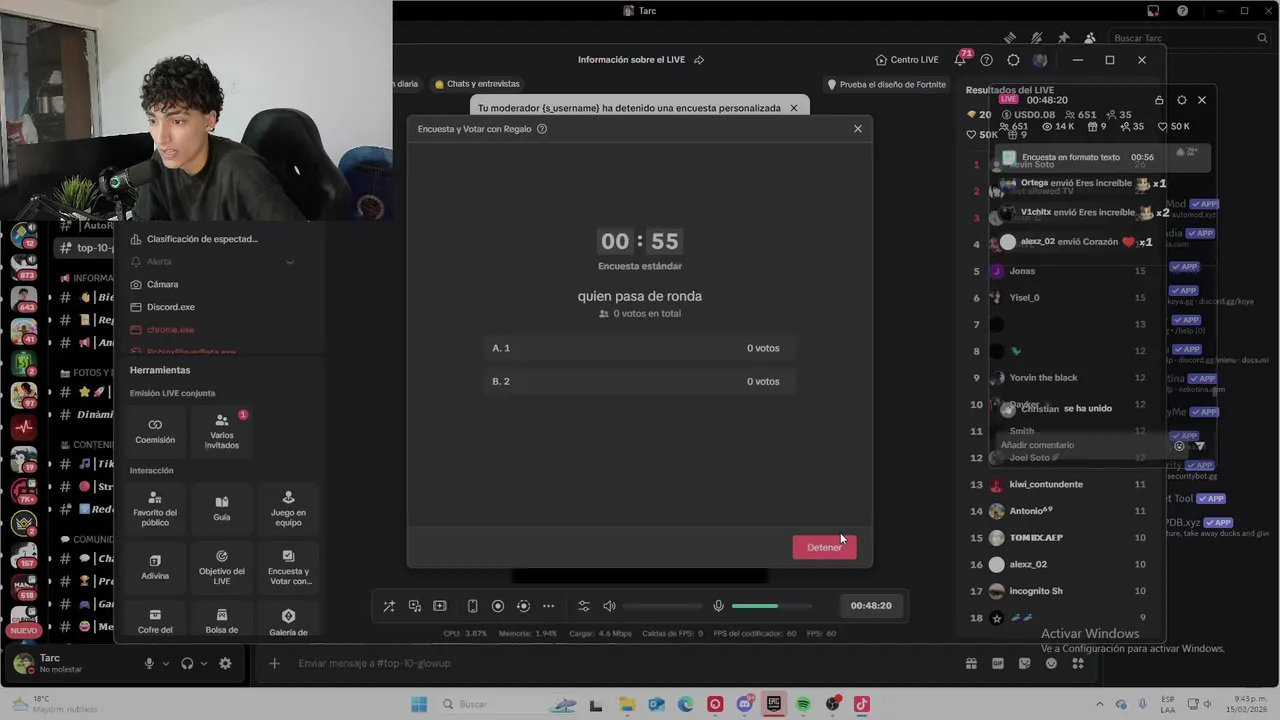Mute the microphone icon in LIVE toolbar

[718, 606]
